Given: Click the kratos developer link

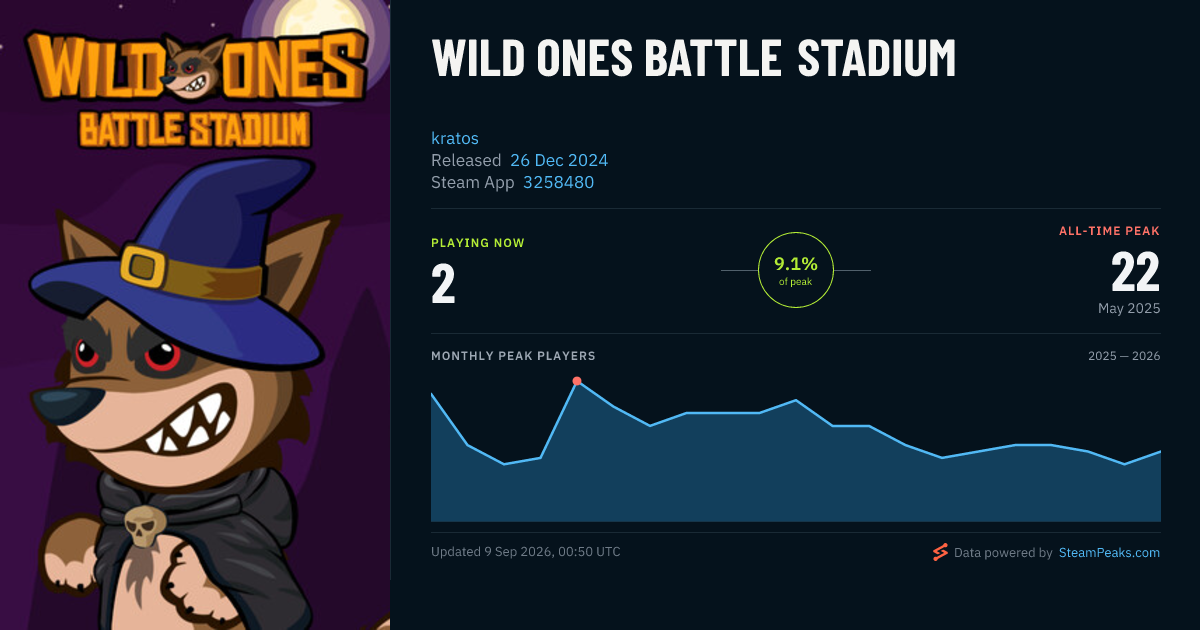Looking at the screenshot, I should (x=455, y=138).
